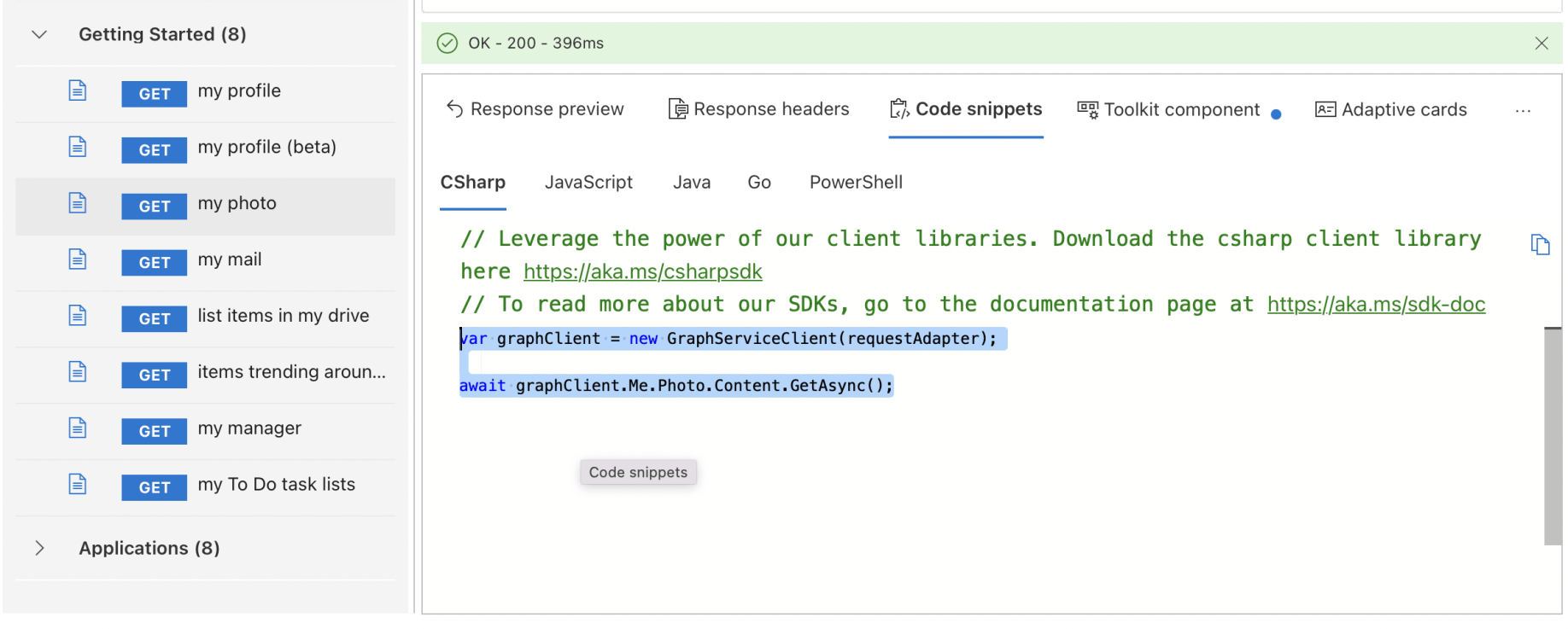Click the code panel vertical scrollbar
The image size is (1568, 629).
click(1552, 435)
